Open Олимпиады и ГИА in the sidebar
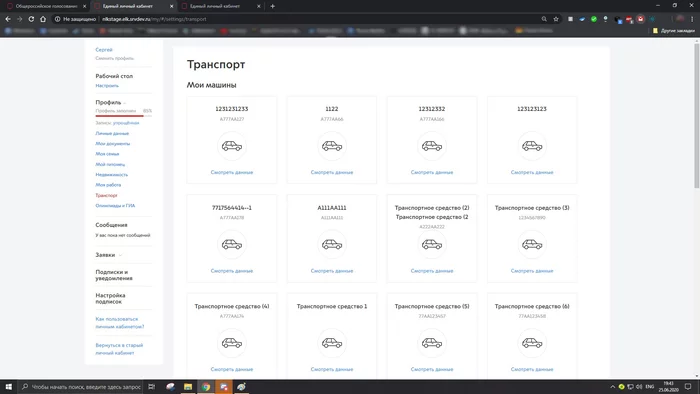This screenshot has width=700, height=394. coord(115,206)
